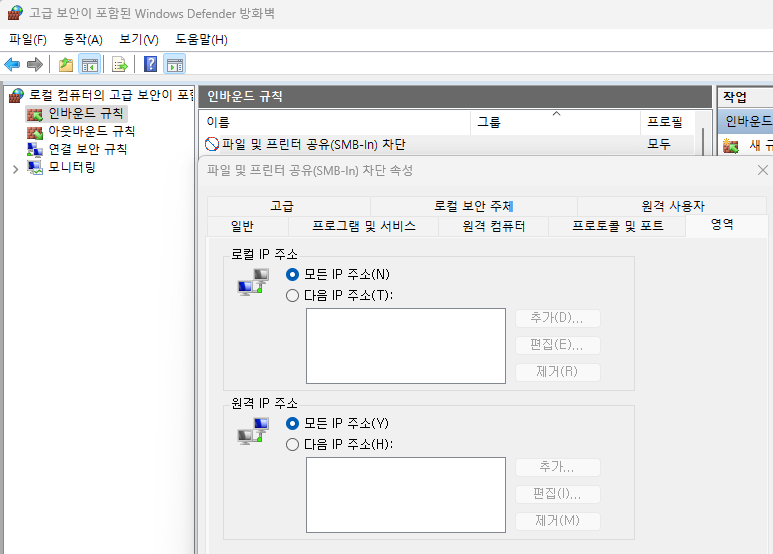
Task: Select the root 로컬 컴퓨터의 고급 보안 node
Action: (x=111, y=95)
